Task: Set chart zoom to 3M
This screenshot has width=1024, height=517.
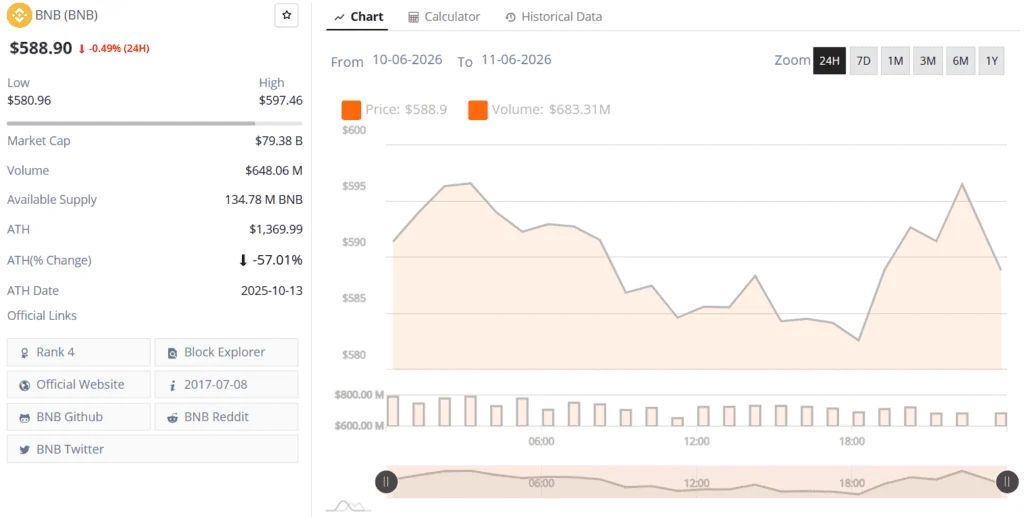Action: click(x=928, y=61)
